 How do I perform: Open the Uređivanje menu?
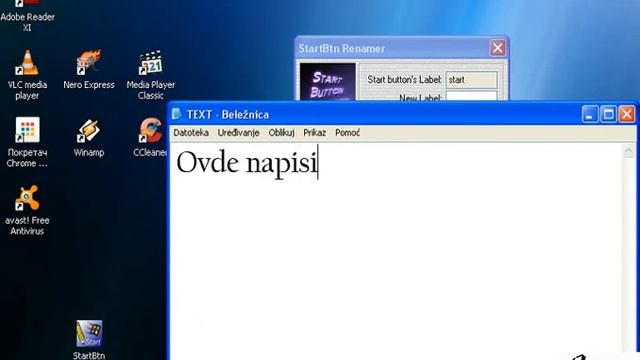coord(238,133)
